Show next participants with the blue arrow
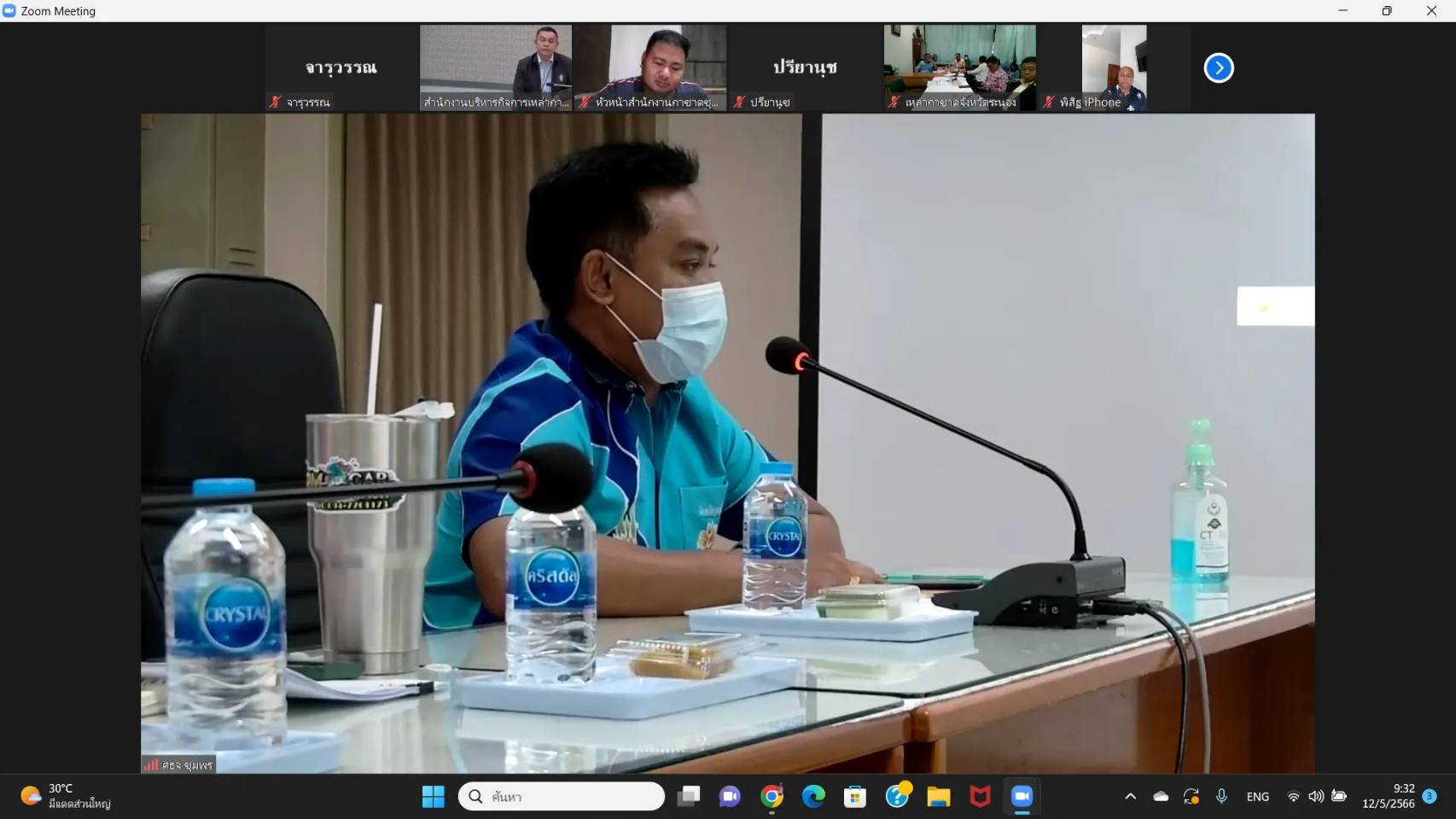This screenshot has width=1456, height=819. tap(1218, 67)
